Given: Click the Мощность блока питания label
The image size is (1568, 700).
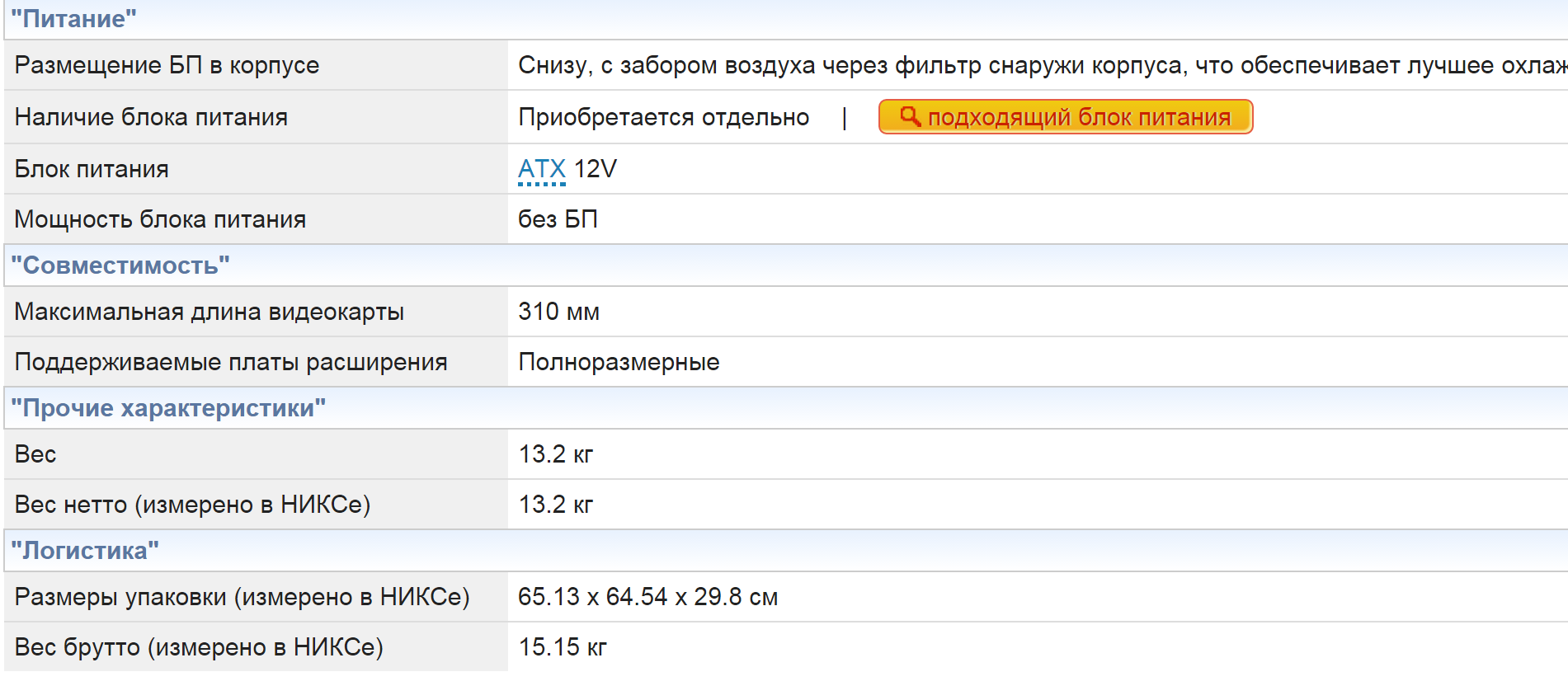Looking at the screenshot, I should pos(160,219).
